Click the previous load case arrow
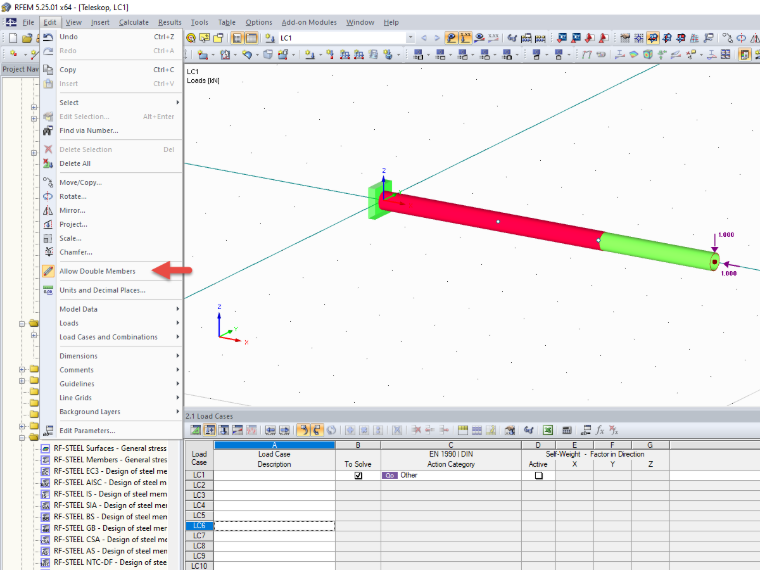 424,38
